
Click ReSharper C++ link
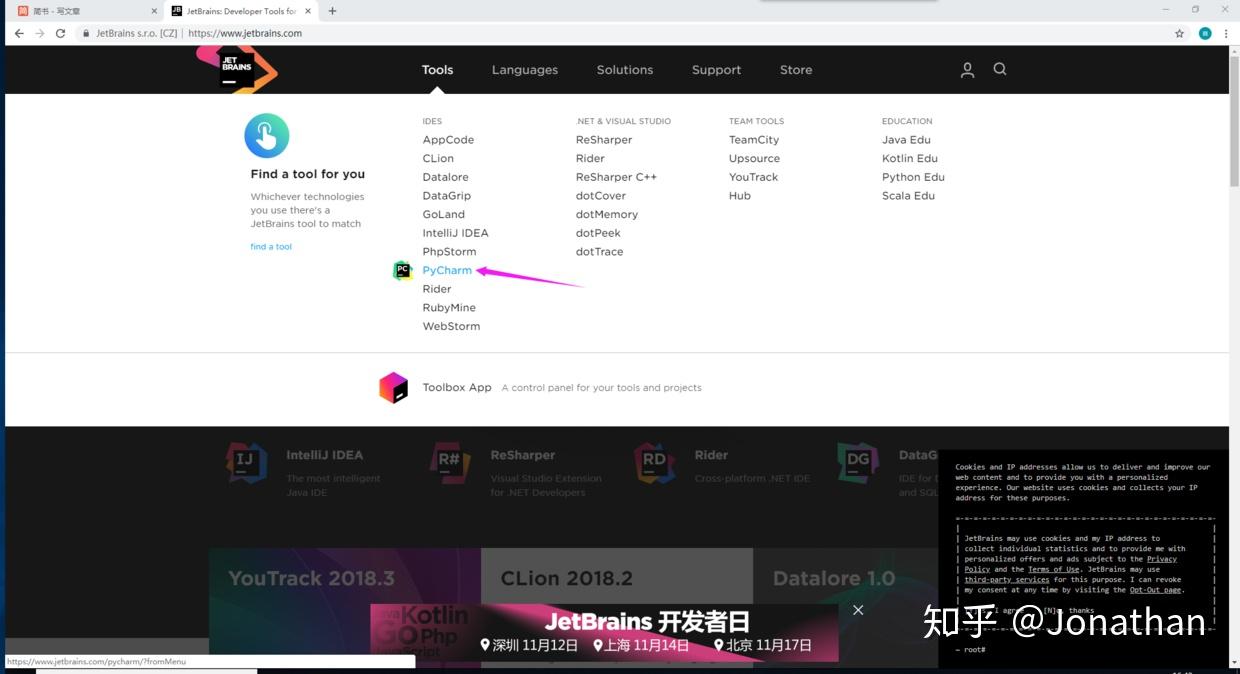point(616,177)
